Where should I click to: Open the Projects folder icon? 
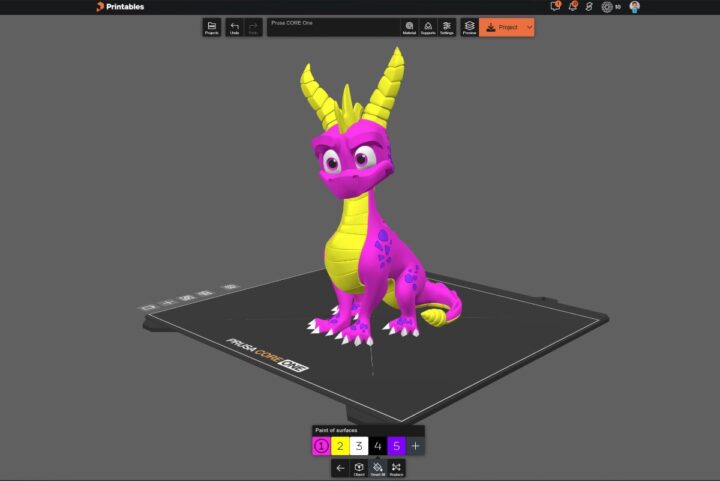pos(211,27)
